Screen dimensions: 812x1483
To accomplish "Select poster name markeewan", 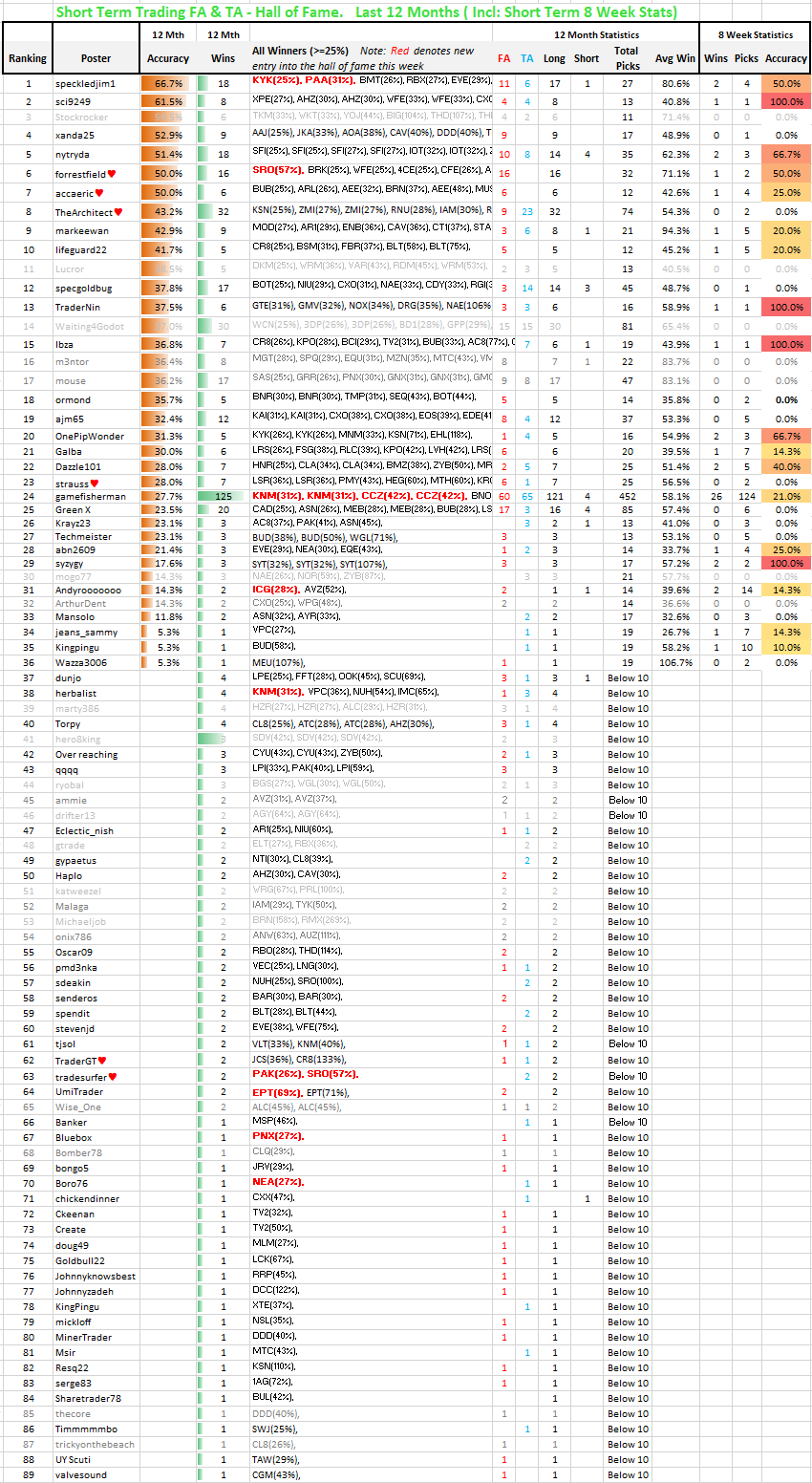I will coord(81,230).
